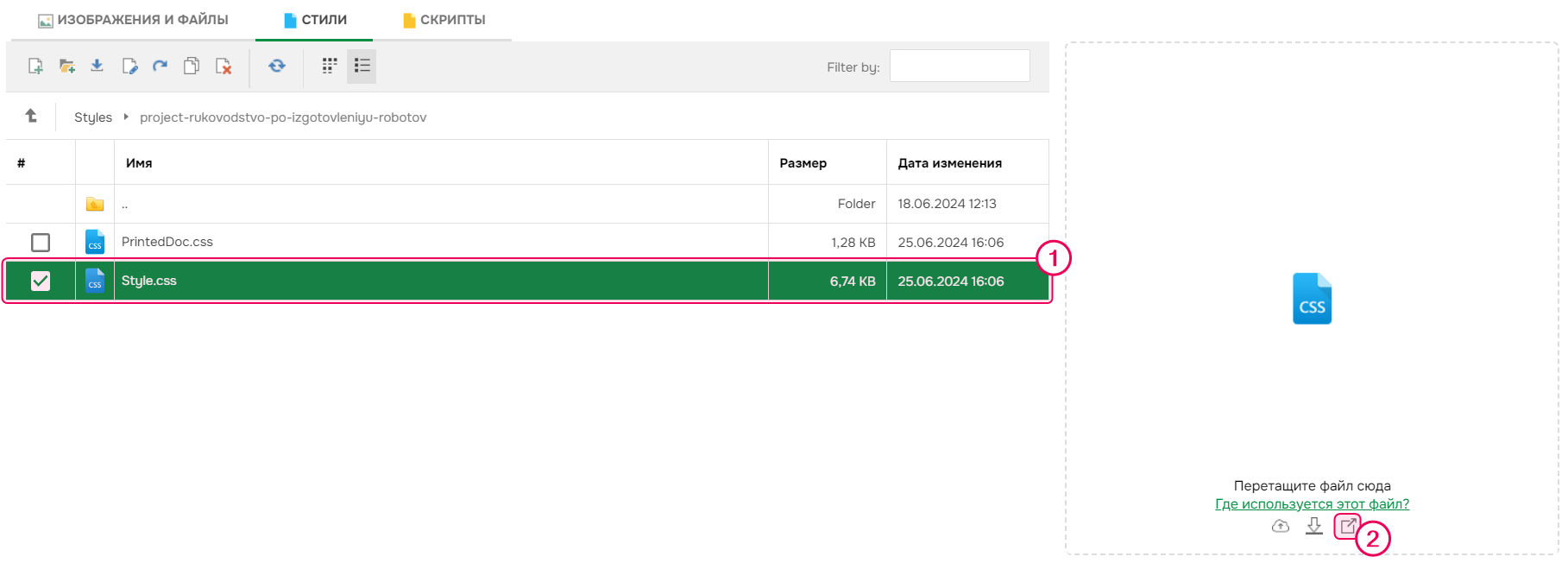Switch to grid thumbnail view

click(330, 66)
